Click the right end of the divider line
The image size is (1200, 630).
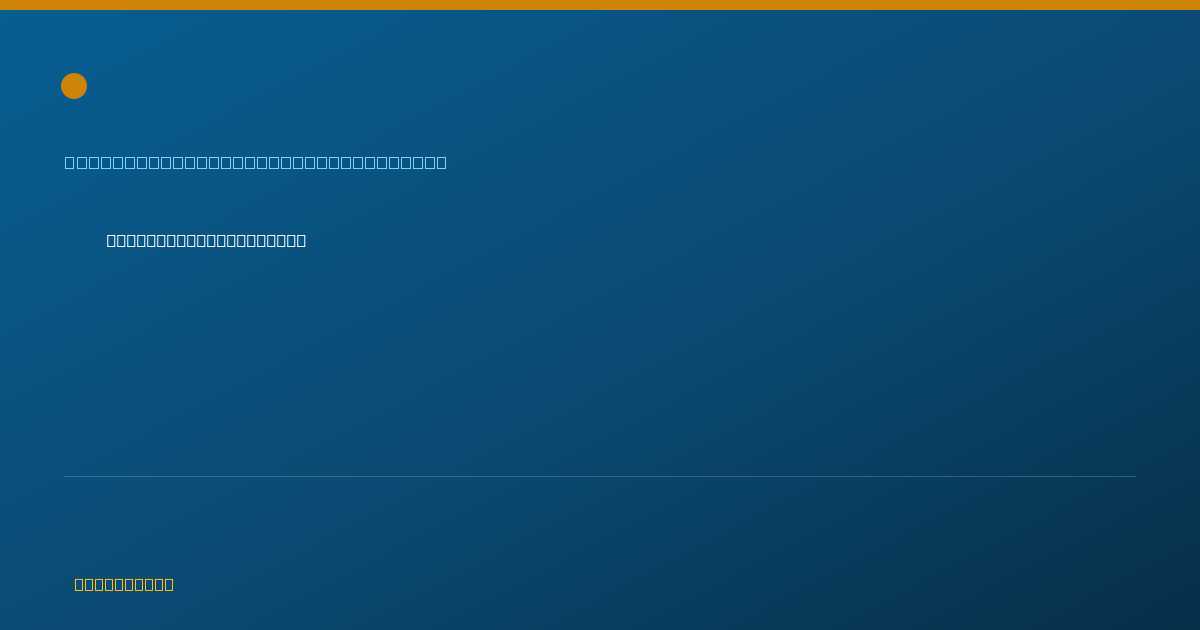click(x=1134, y=476)
